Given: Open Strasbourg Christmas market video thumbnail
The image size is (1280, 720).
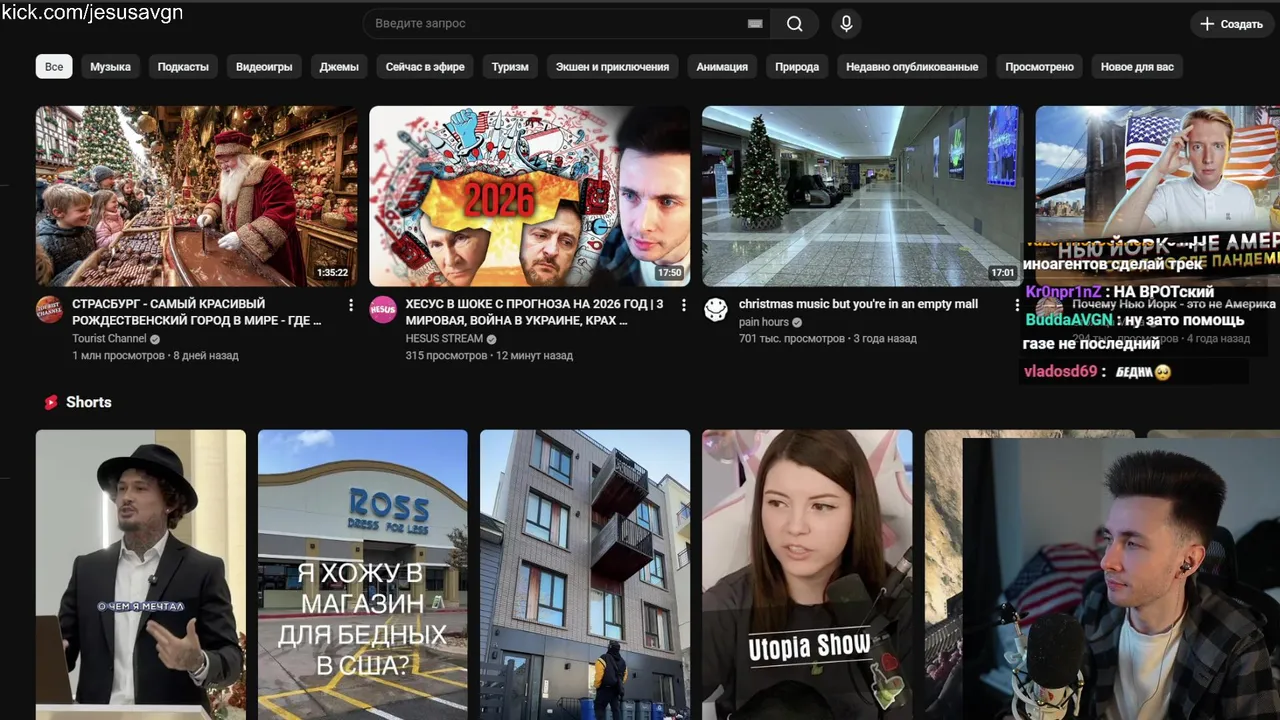Looking at the screenshot, I should point(196,196).
